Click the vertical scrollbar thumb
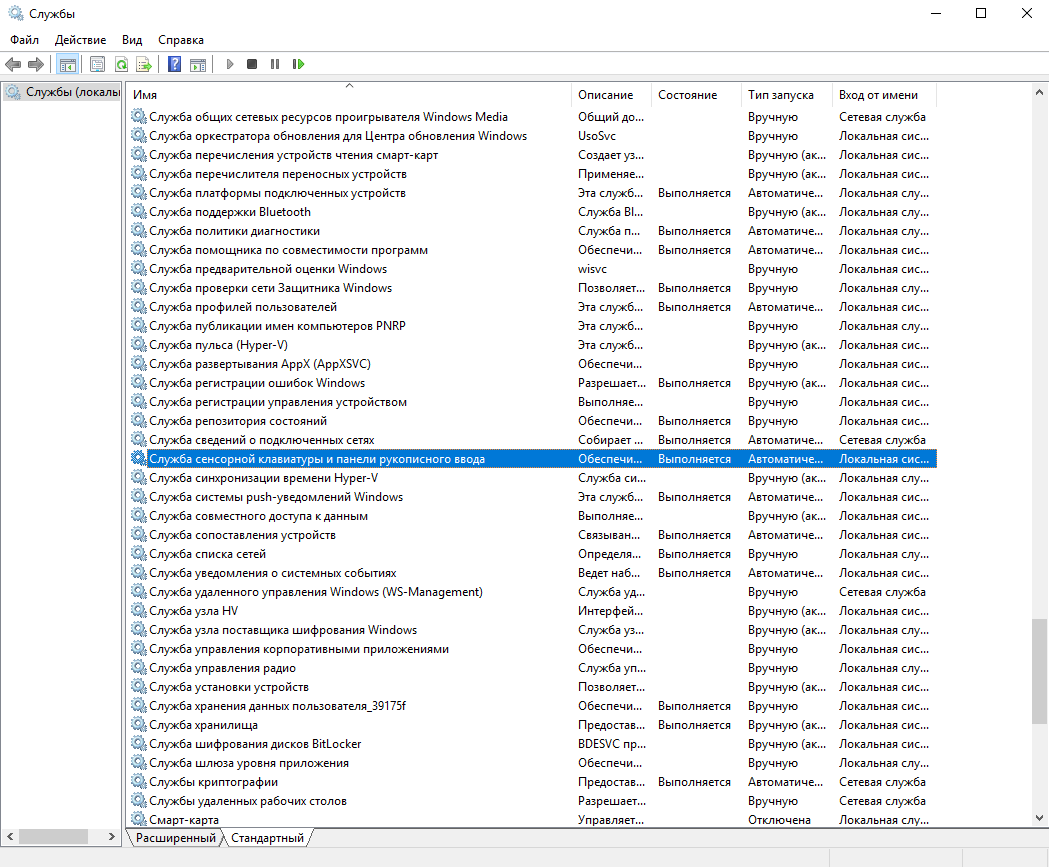 pyautogui.click(x=1039, y=671)
